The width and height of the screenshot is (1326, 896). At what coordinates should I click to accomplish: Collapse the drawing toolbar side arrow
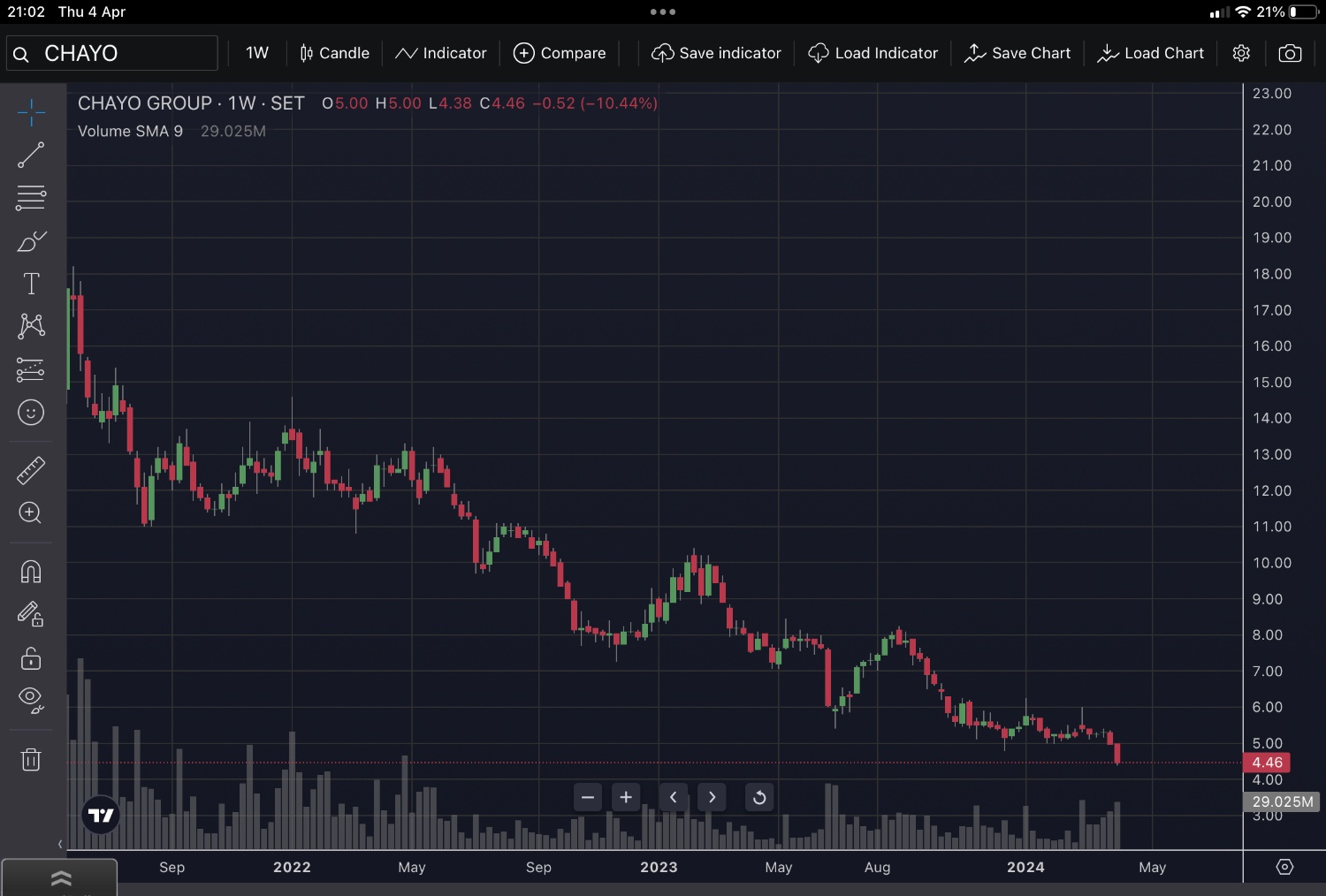60,844
